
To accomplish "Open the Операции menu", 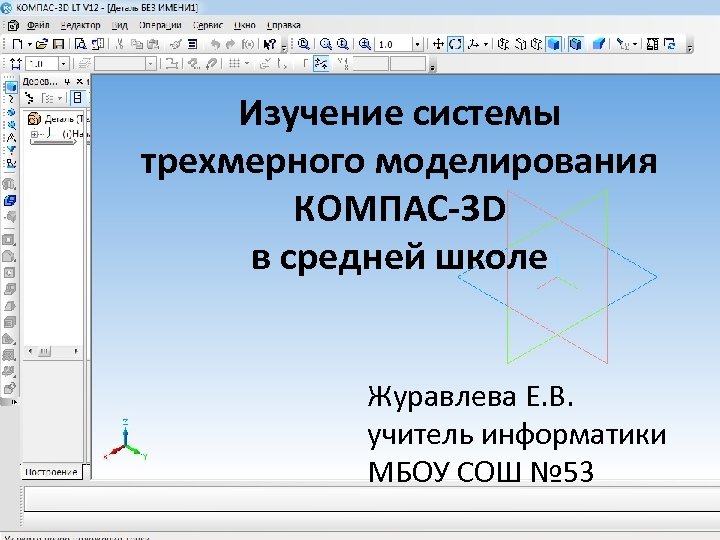I will (x=160, y=25).
